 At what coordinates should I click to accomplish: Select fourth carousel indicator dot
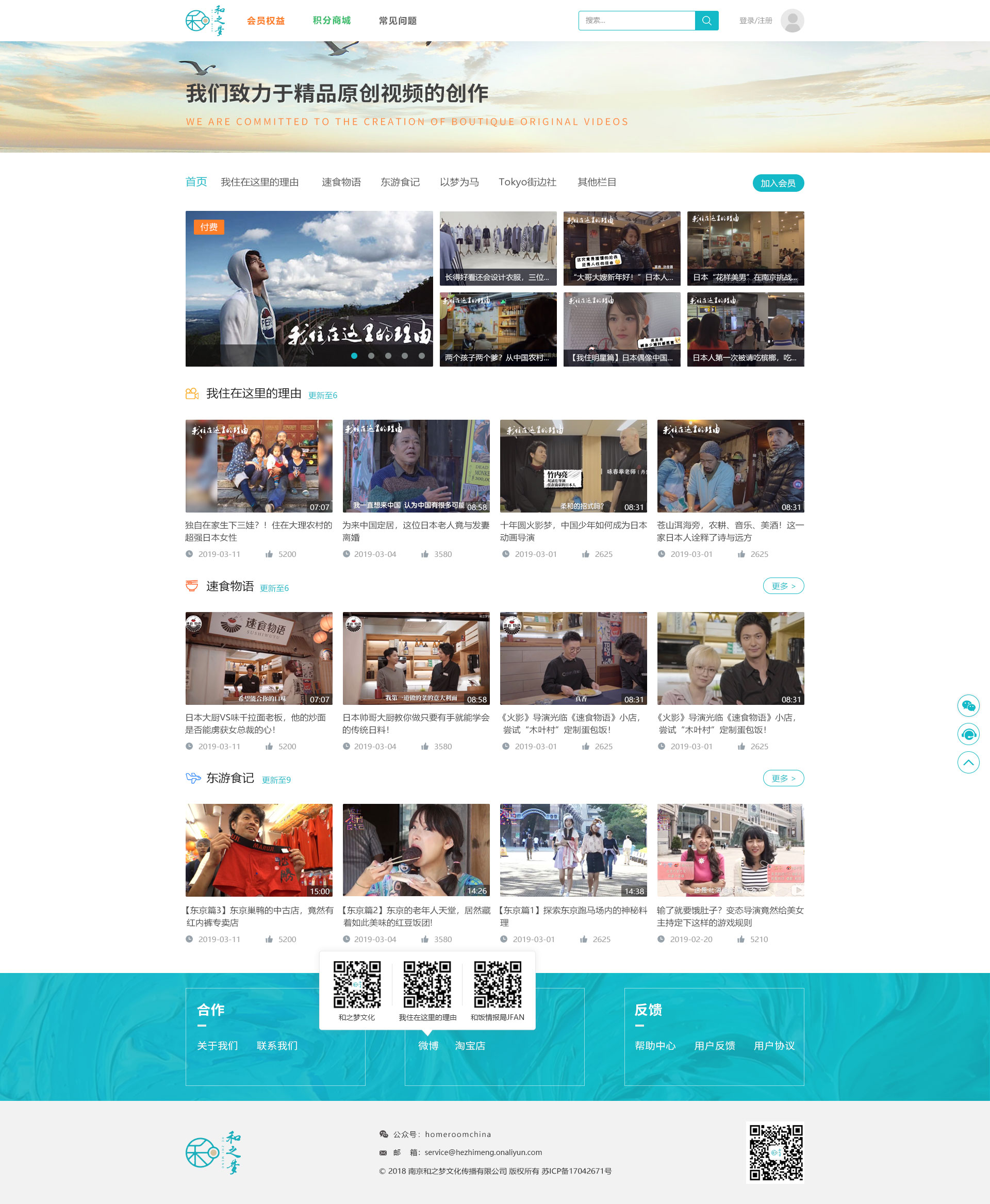pyautogui.click(x=404, y=355)
